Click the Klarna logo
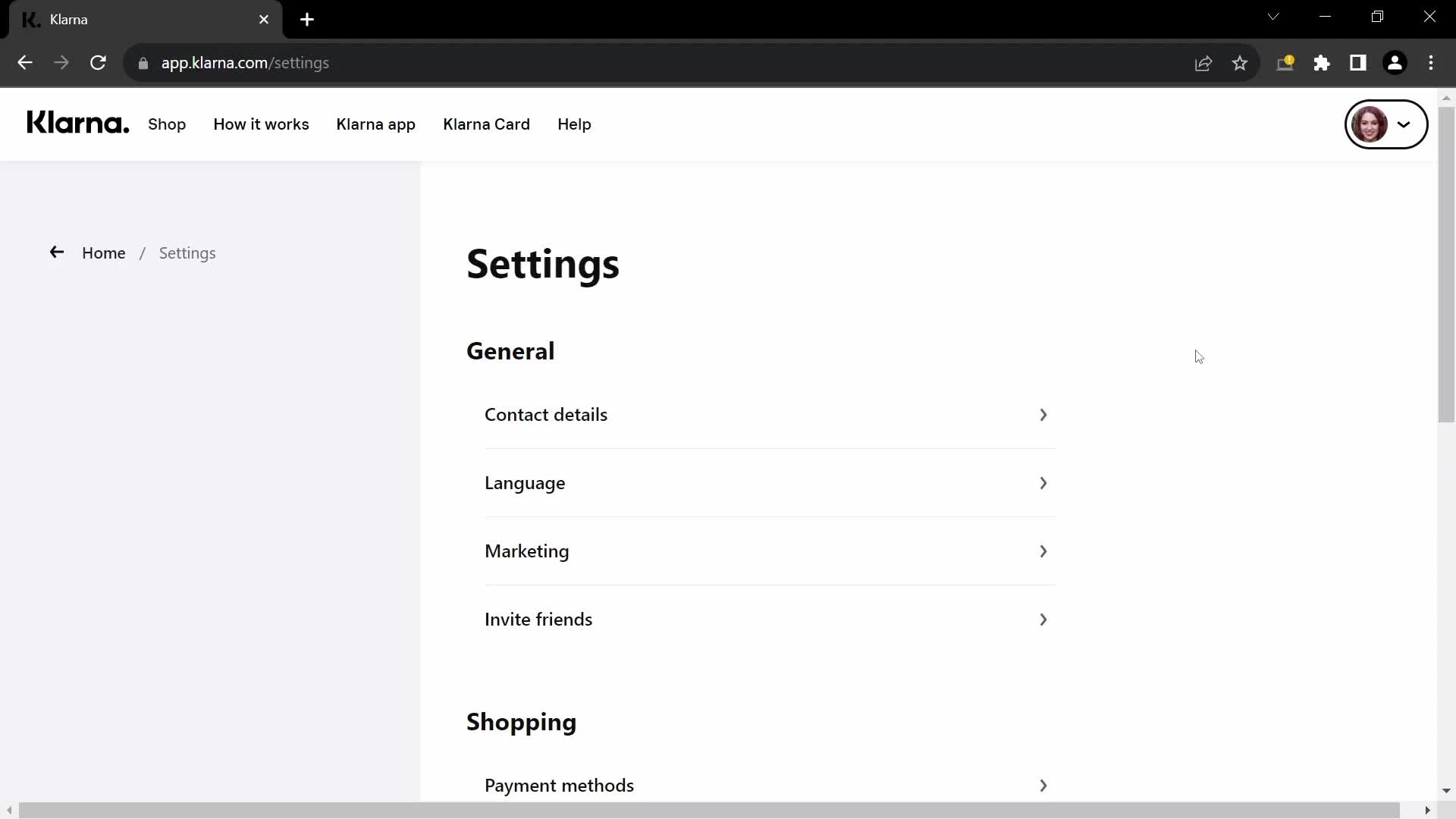The width and height of the screenshot is (1456, 819). pos(77,123)
